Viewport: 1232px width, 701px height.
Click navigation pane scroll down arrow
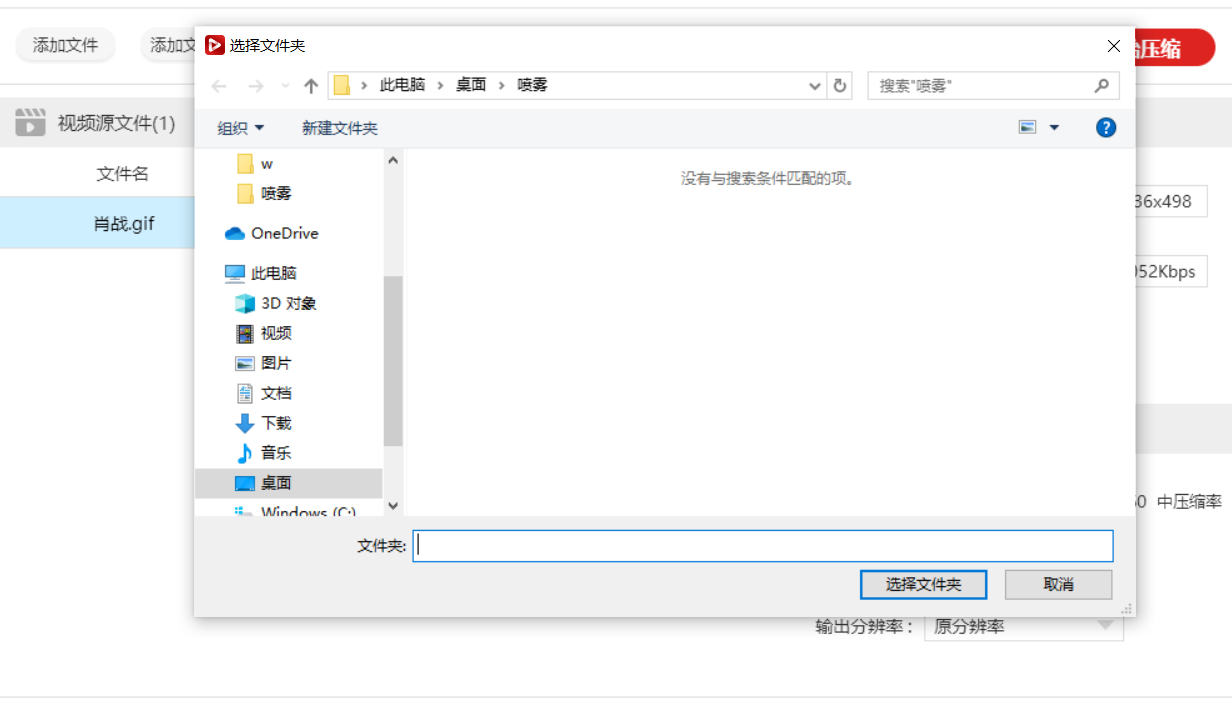393,506
